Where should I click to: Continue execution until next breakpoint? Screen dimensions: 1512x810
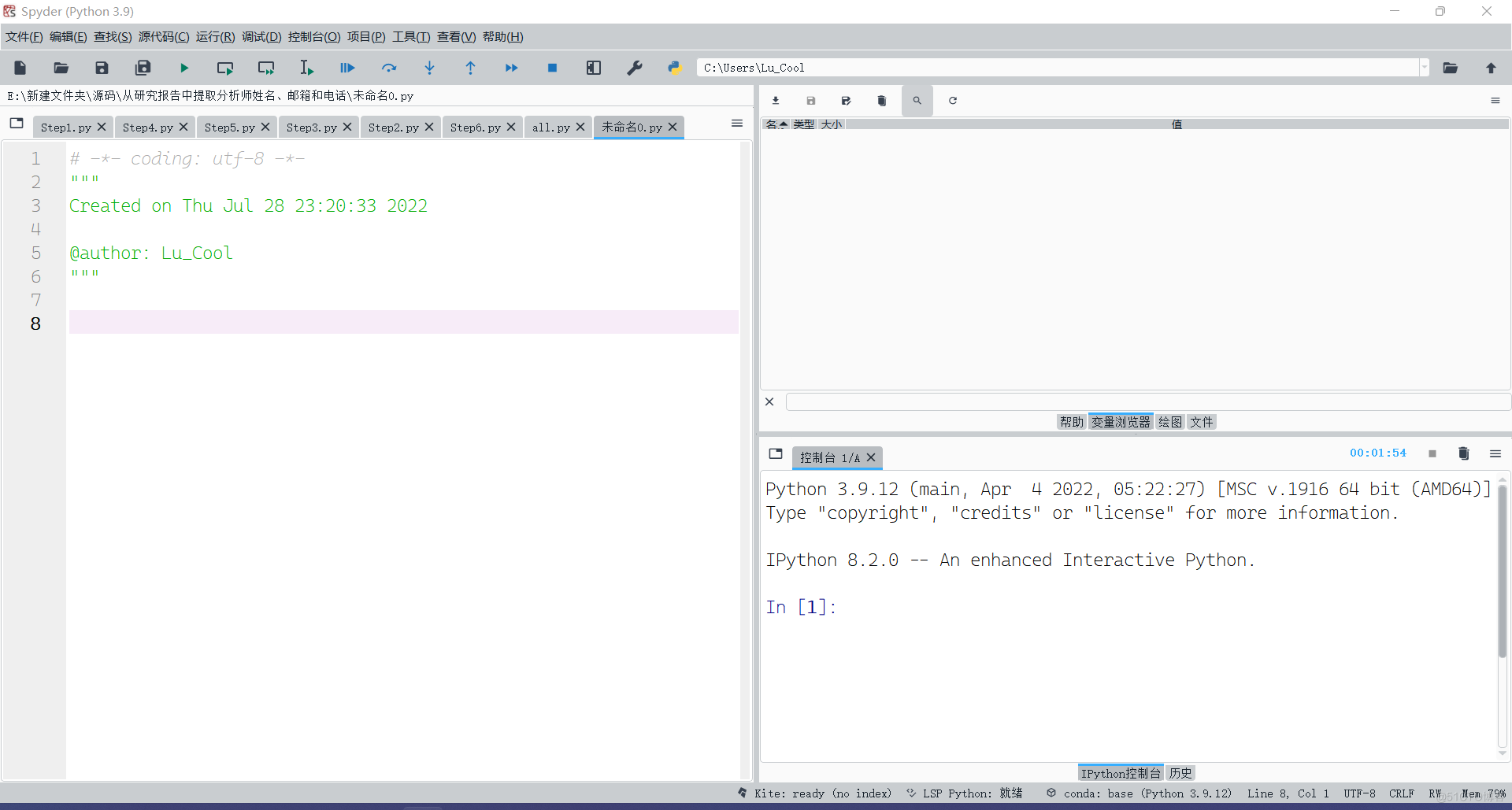click(x=512, y=68)
